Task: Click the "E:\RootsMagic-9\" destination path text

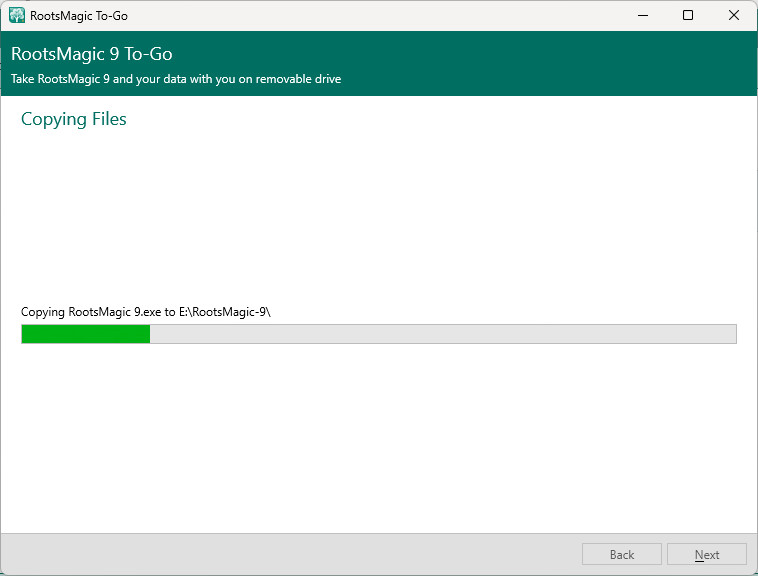Action: click(x=225, y=312)
